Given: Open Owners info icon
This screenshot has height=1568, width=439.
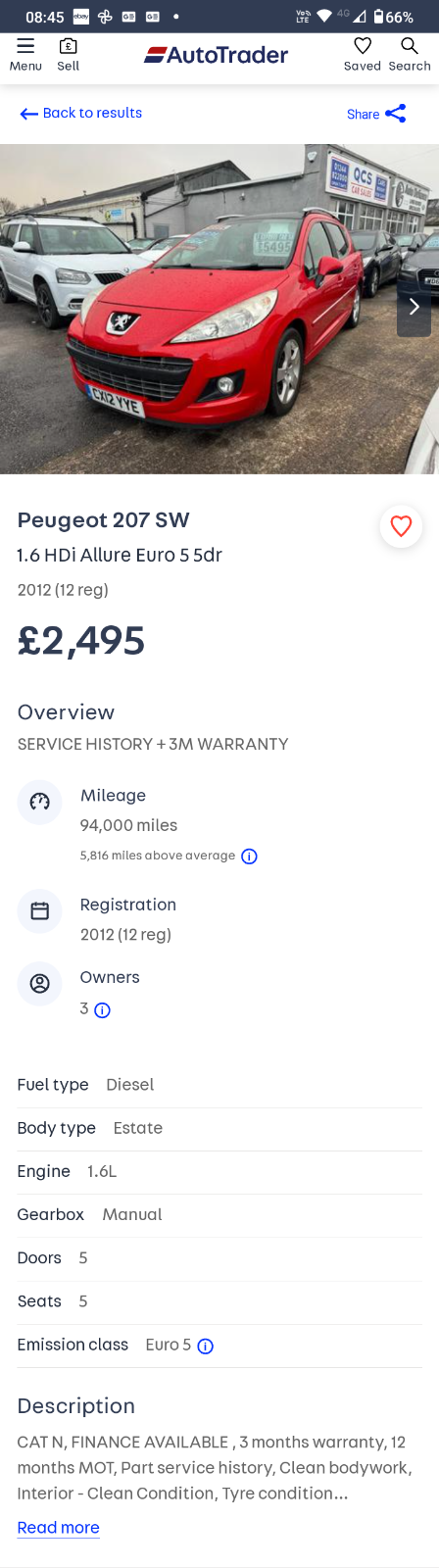Looking at the screenshot, I should click(102, 1010).
